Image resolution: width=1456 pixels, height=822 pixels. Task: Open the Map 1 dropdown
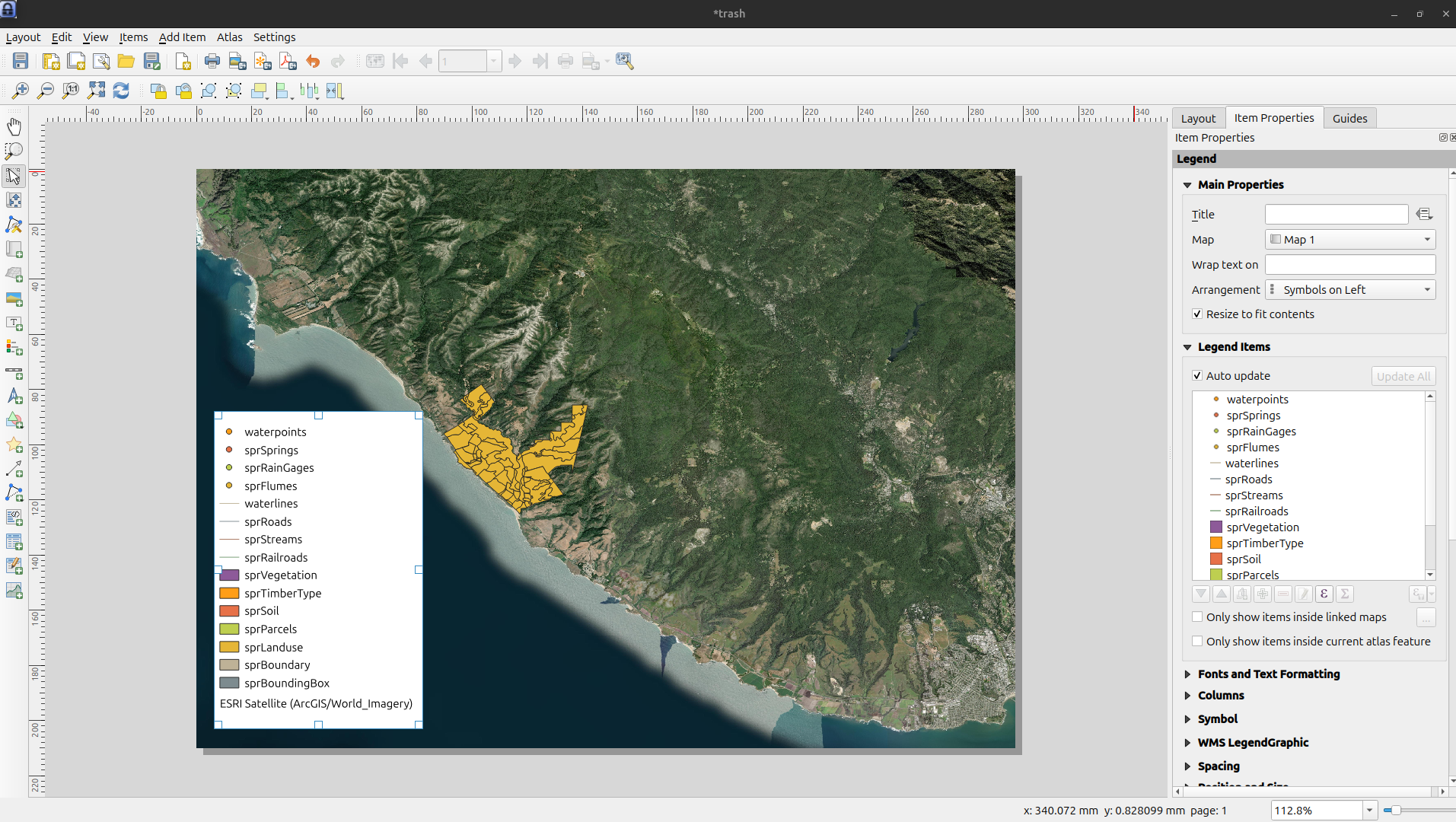pyautogui.click(x=1349, y=240)
